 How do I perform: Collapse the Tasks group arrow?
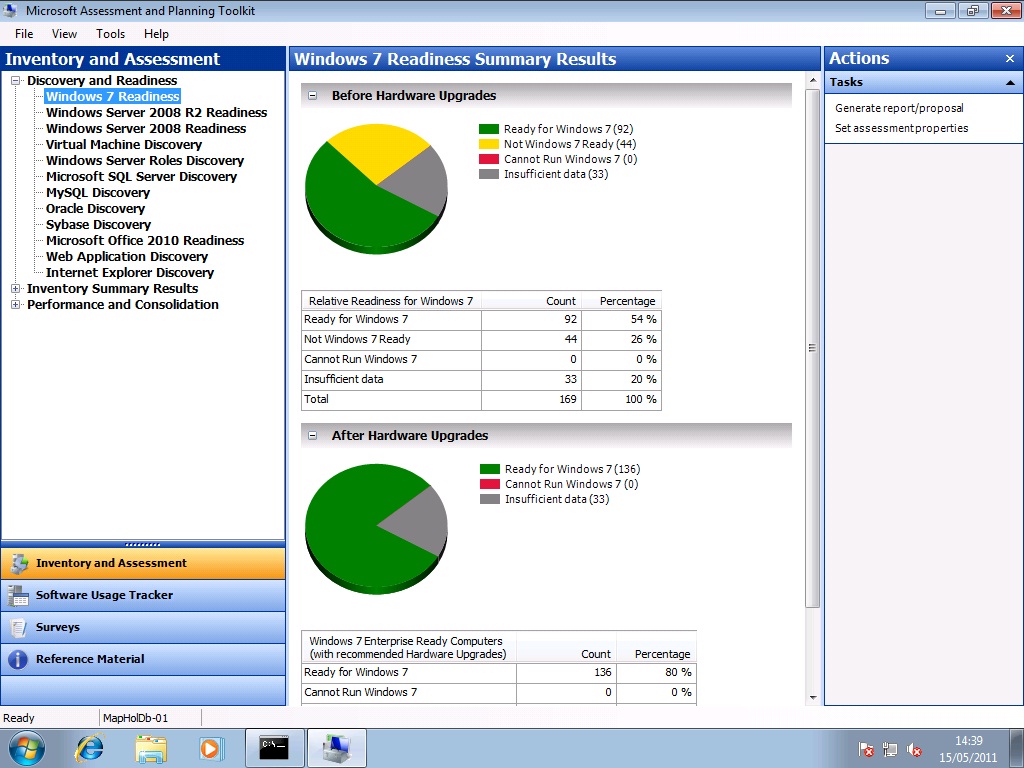point(1010,82)
